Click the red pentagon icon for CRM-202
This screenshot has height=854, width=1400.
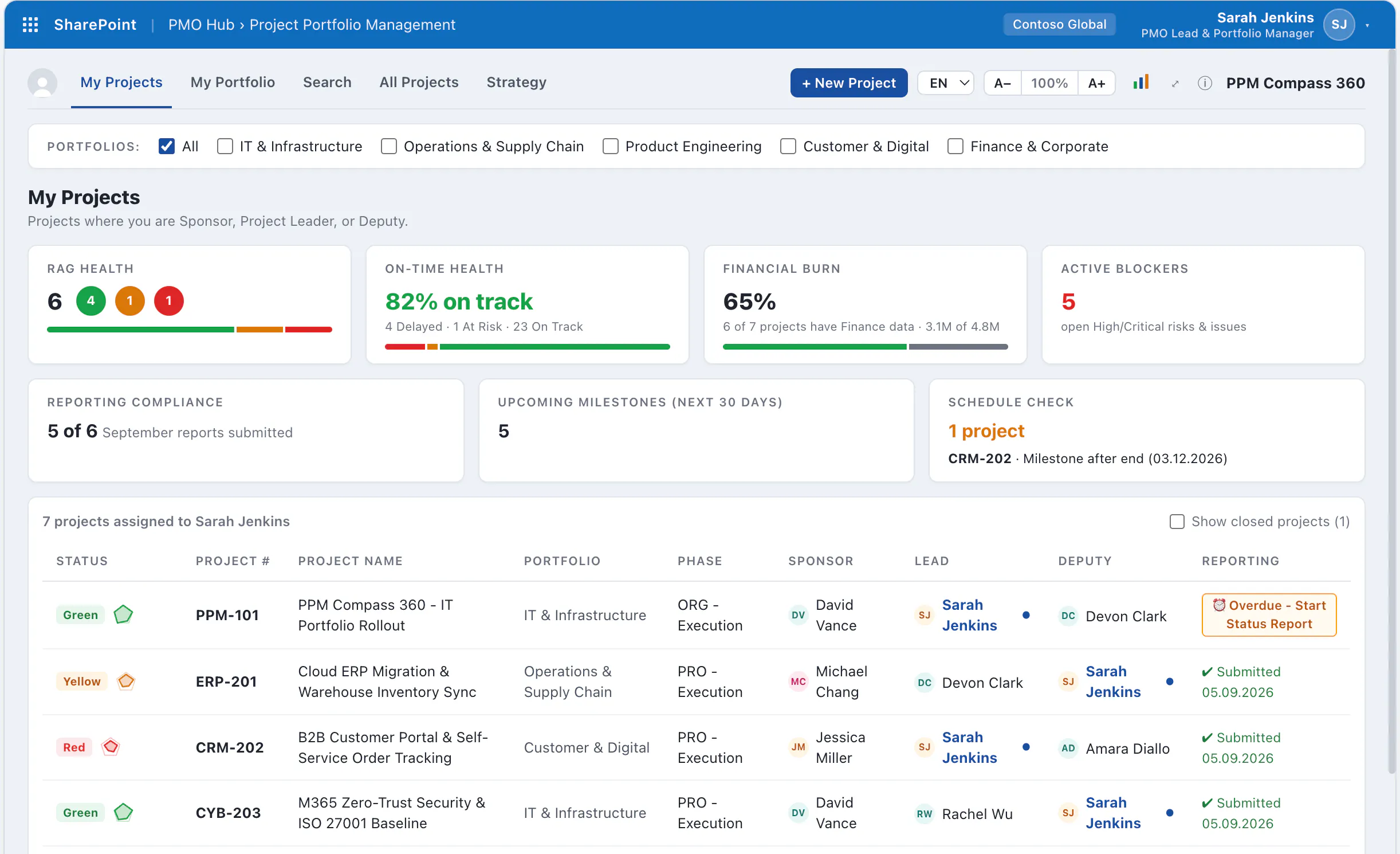click(x=111, y=747)
